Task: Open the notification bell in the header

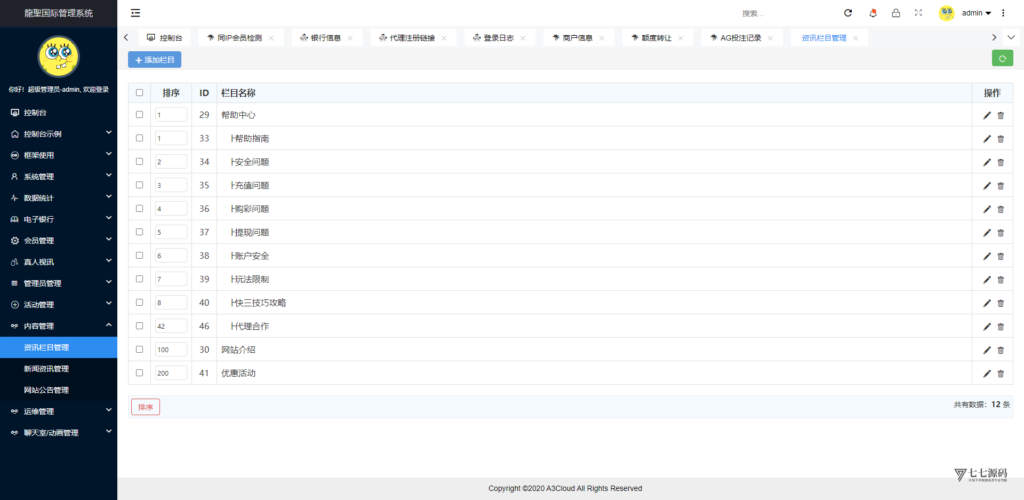Action: tap(873, 13)
